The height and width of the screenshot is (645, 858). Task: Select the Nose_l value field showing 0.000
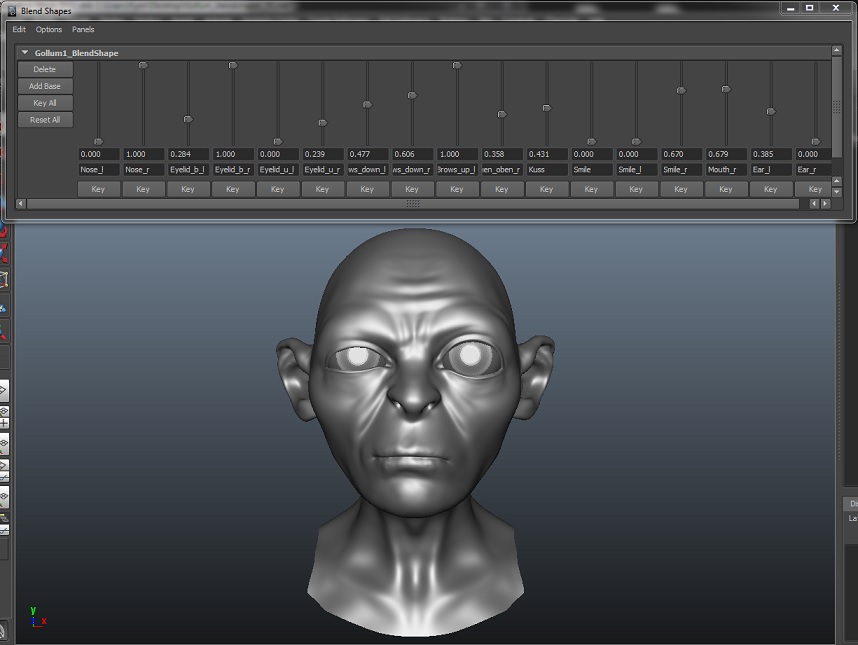tap(99, 154)
